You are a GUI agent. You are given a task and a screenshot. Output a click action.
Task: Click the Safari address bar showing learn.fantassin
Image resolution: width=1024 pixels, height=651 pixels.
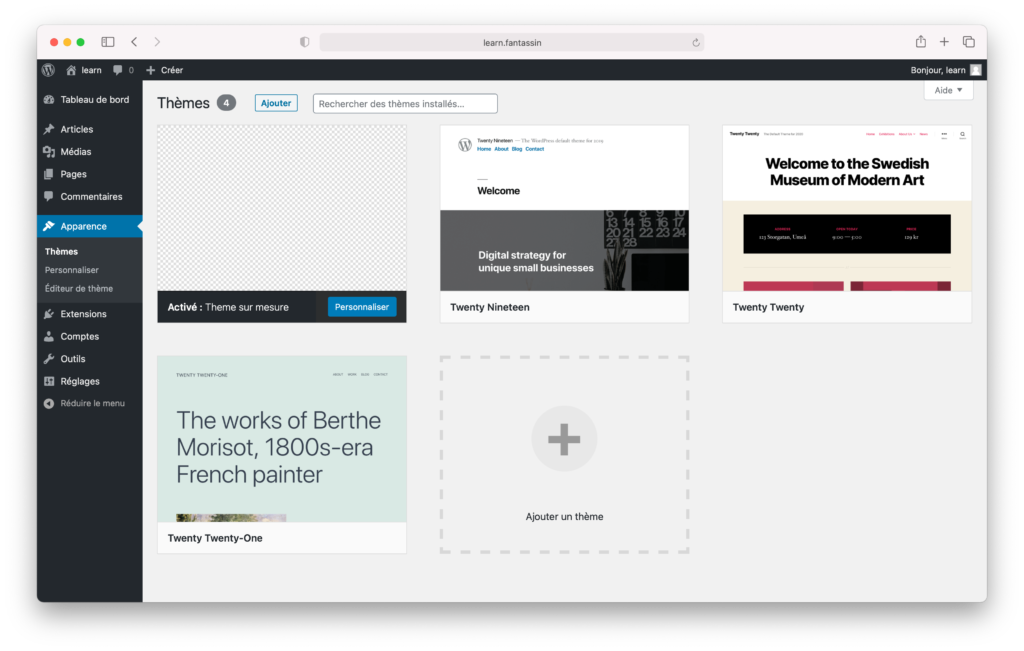[512, 42]
